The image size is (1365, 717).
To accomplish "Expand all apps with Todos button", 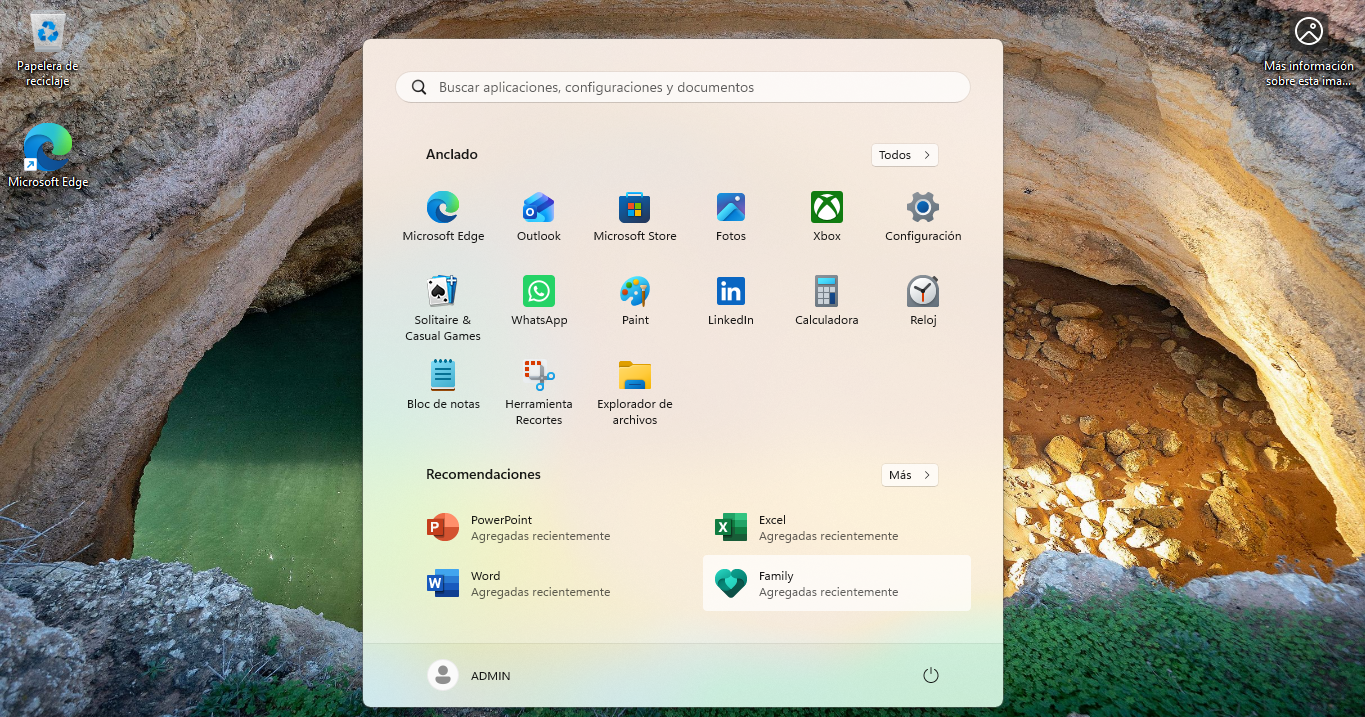I will tap(905, 155).
